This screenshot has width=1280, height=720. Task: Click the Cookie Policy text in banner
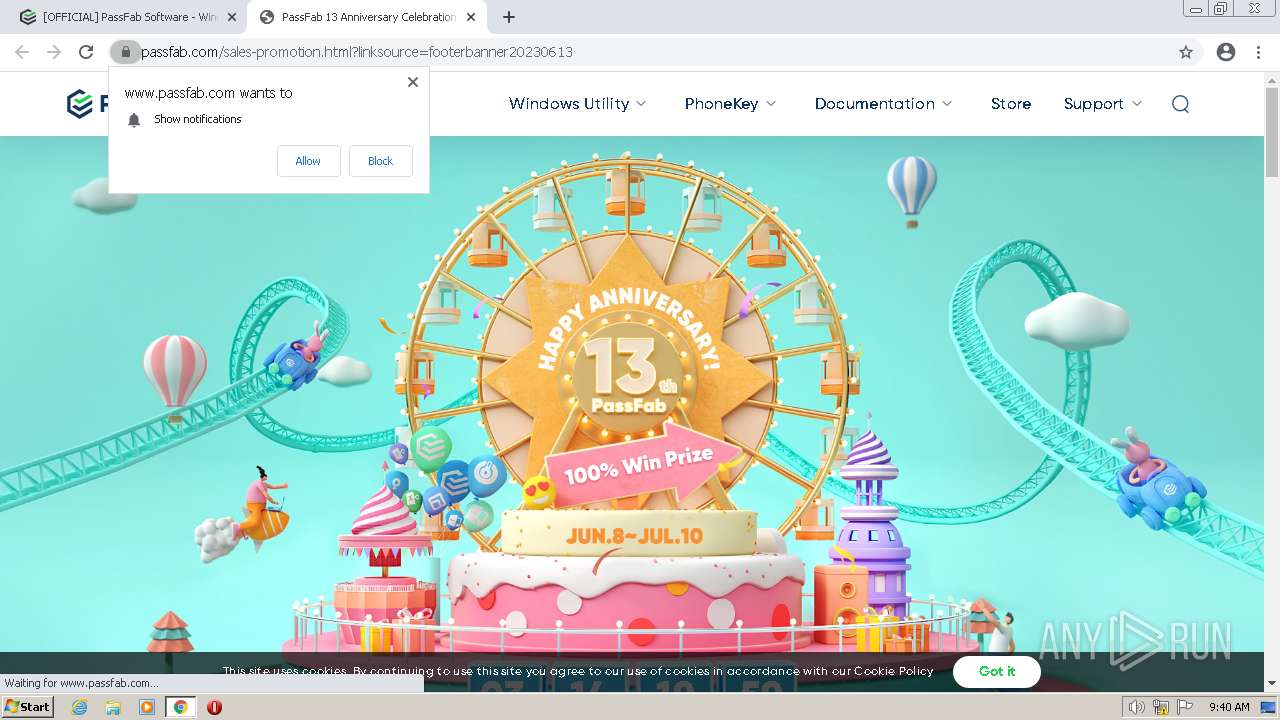tap(893, 671)
